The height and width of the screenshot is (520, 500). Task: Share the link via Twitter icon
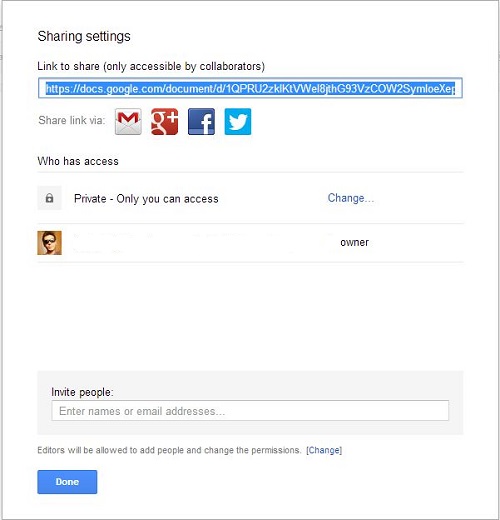point(238,121)
